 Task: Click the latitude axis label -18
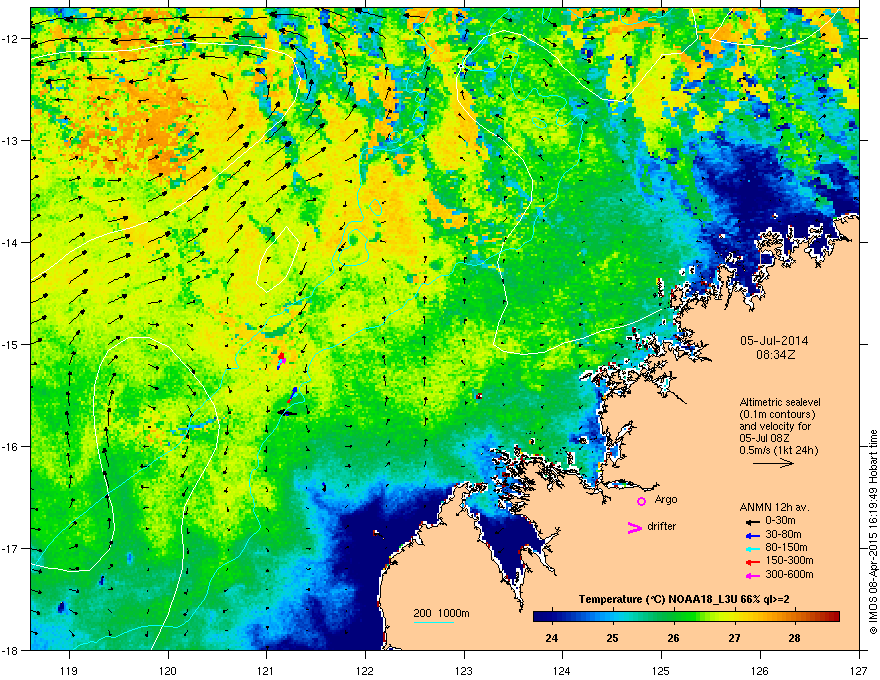point(10,650)
